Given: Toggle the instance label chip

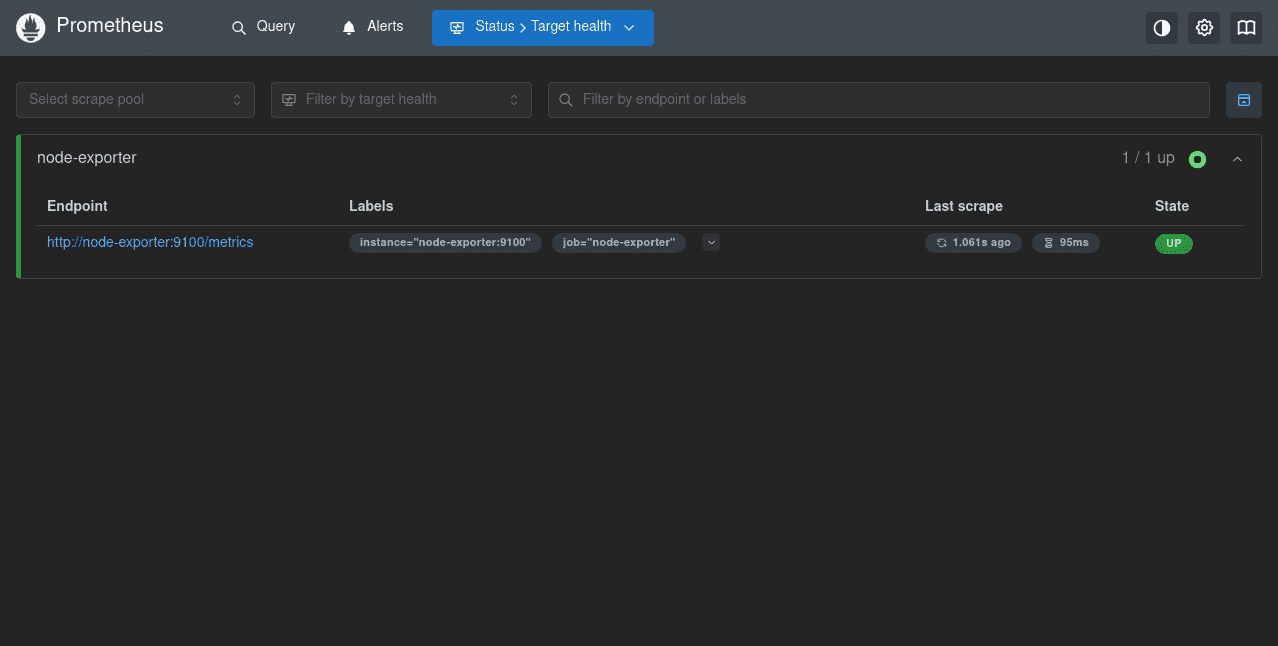Looking at the screenshot, I should pyautogui.click(x=445, y=242).
